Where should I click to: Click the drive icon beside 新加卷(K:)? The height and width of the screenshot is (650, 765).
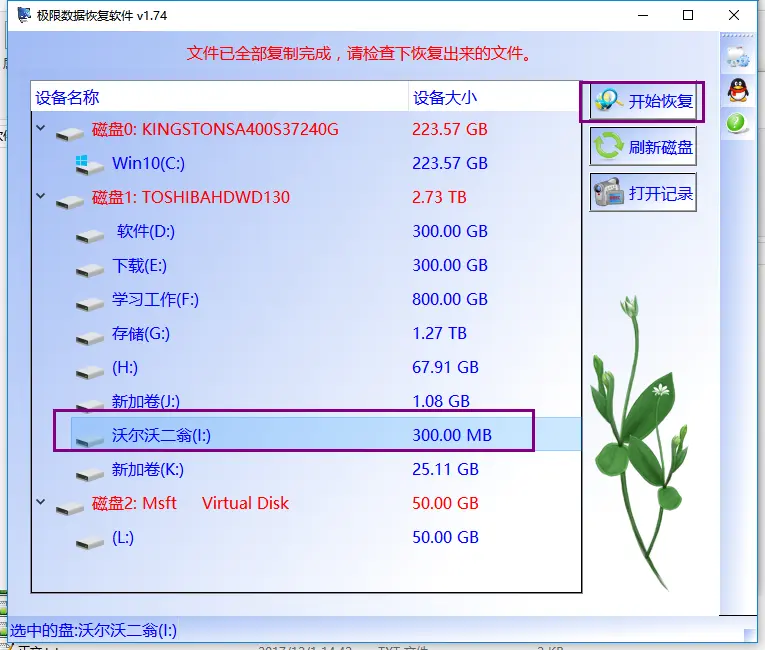(x=90, y=474)
